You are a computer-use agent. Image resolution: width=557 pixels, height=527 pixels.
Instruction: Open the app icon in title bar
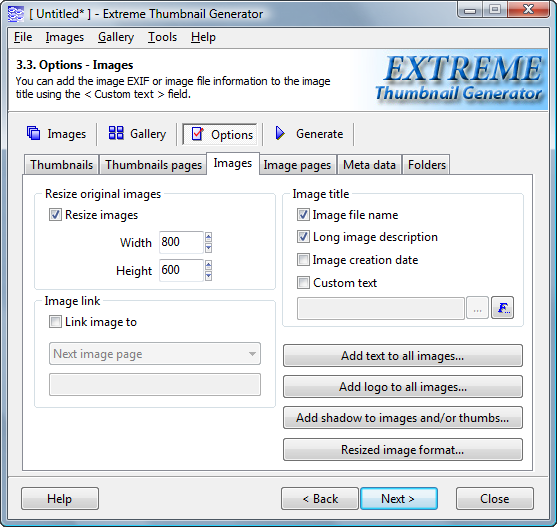tap(15, 14)
